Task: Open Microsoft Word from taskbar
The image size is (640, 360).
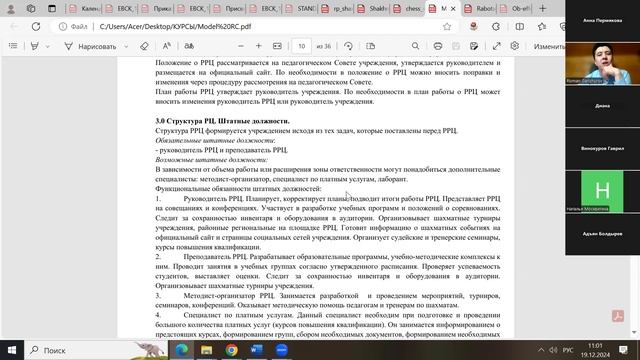Action: coord(256,350)
